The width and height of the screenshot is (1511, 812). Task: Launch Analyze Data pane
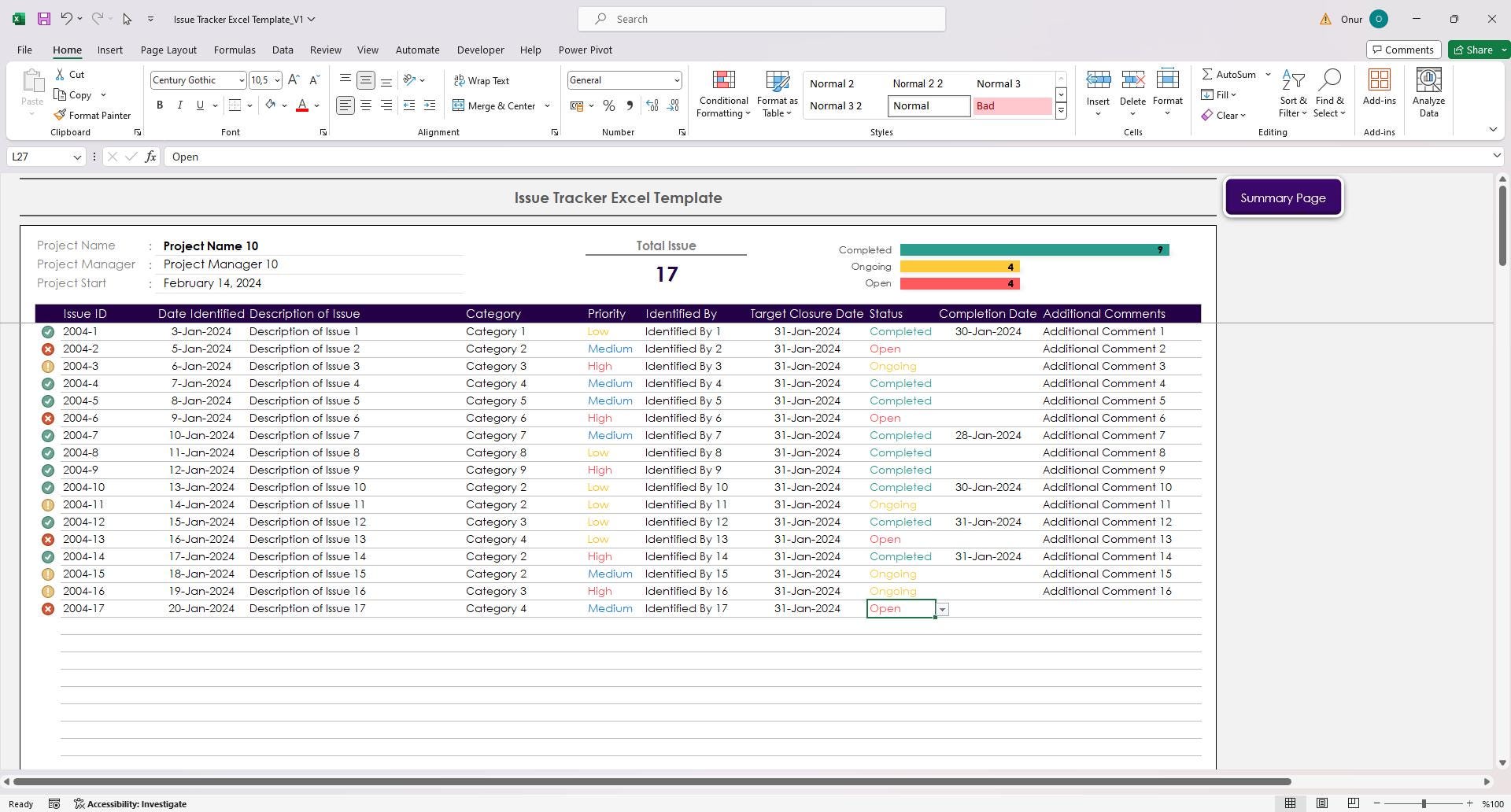1428,94
